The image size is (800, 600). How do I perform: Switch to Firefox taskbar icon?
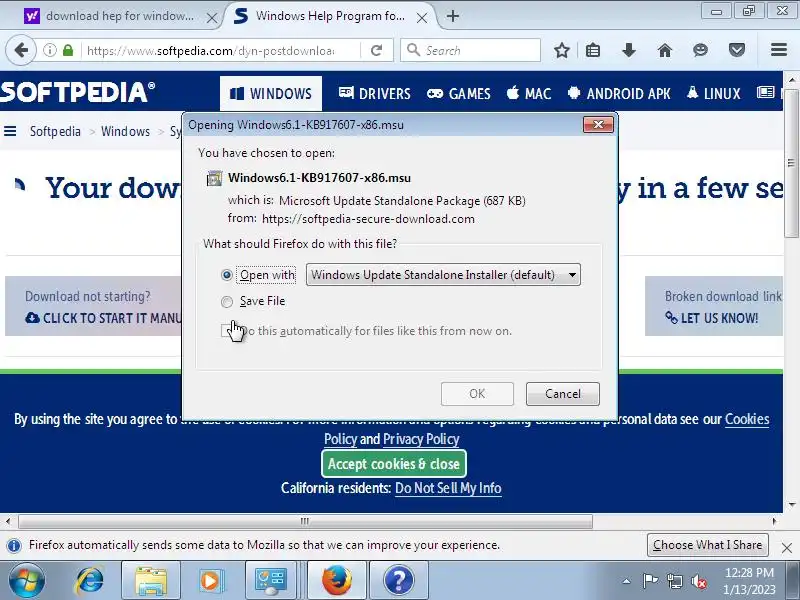coord(336,580)
